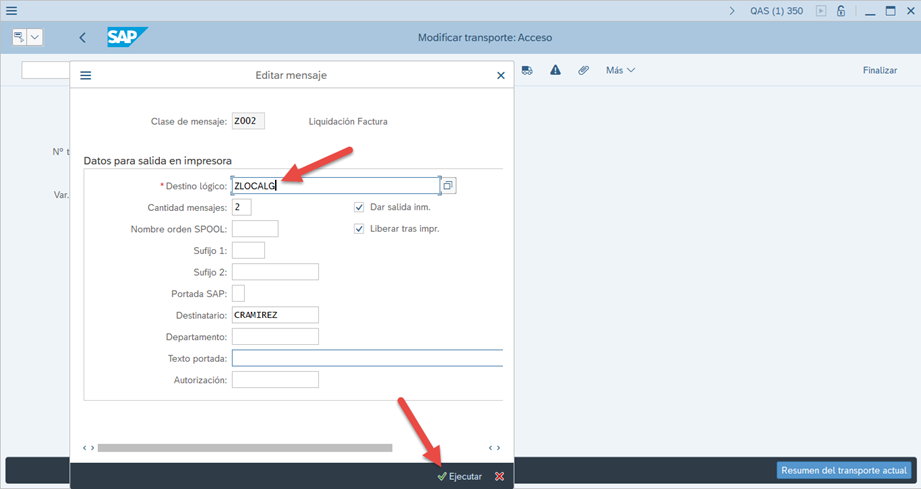Screen dimensions: 921x489
Task: Click the lock icon in the title bar
Action: pos(841,11)
